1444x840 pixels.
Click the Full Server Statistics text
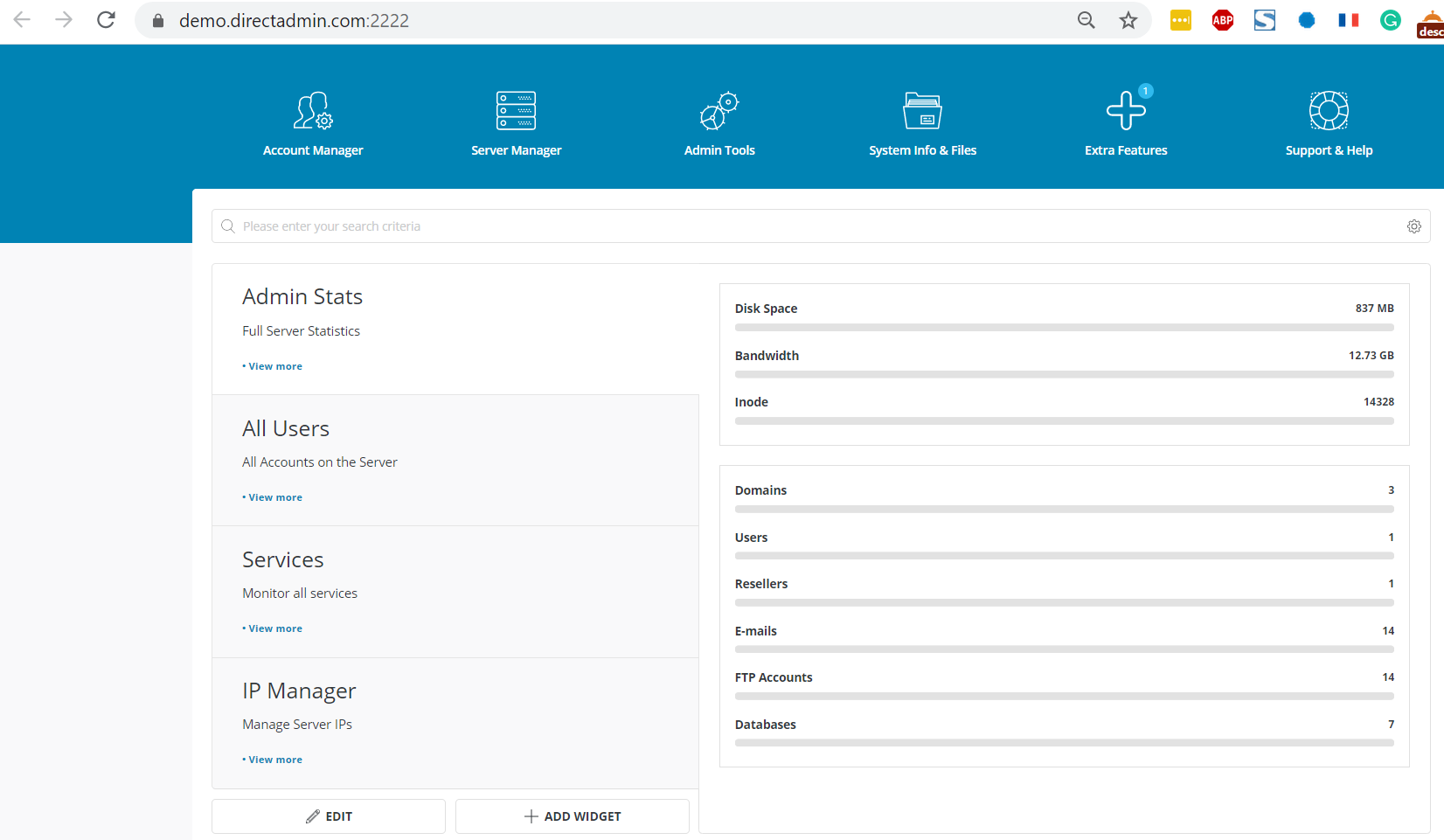pyautogui.click(x=302, y=331)
